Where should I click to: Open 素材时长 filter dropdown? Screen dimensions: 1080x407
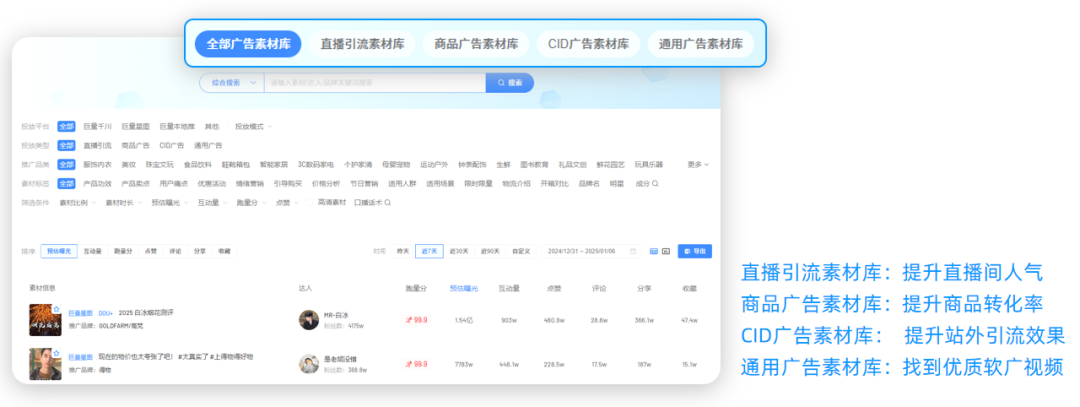(124, 202)
